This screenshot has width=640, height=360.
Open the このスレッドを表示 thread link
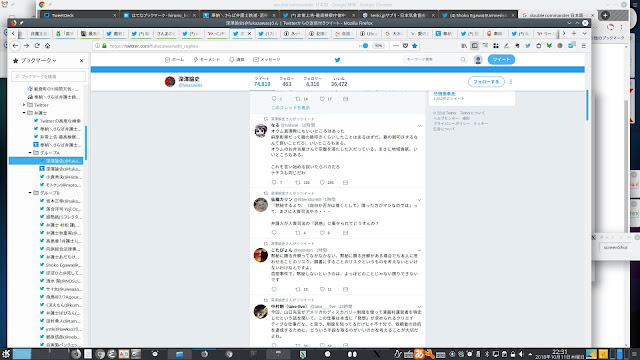[291, 108]
